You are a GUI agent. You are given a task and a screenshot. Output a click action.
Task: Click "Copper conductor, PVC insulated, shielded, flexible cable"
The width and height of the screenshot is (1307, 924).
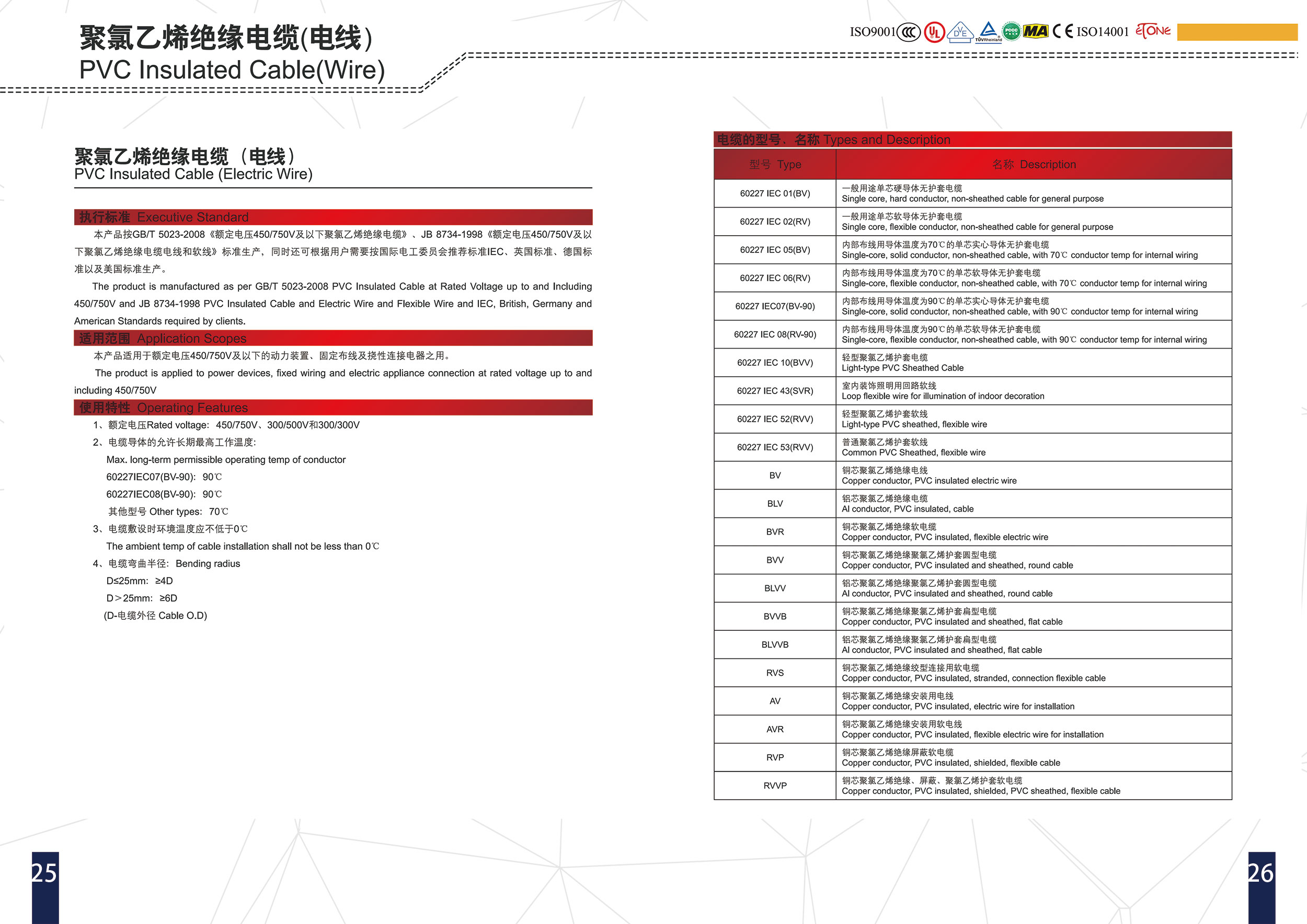point(950,763)
